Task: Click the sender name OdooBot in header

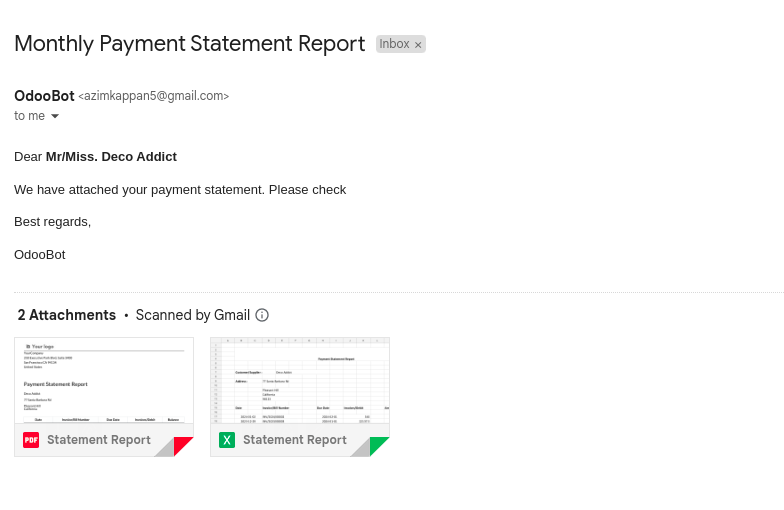Action: click(x=44, y=96)
